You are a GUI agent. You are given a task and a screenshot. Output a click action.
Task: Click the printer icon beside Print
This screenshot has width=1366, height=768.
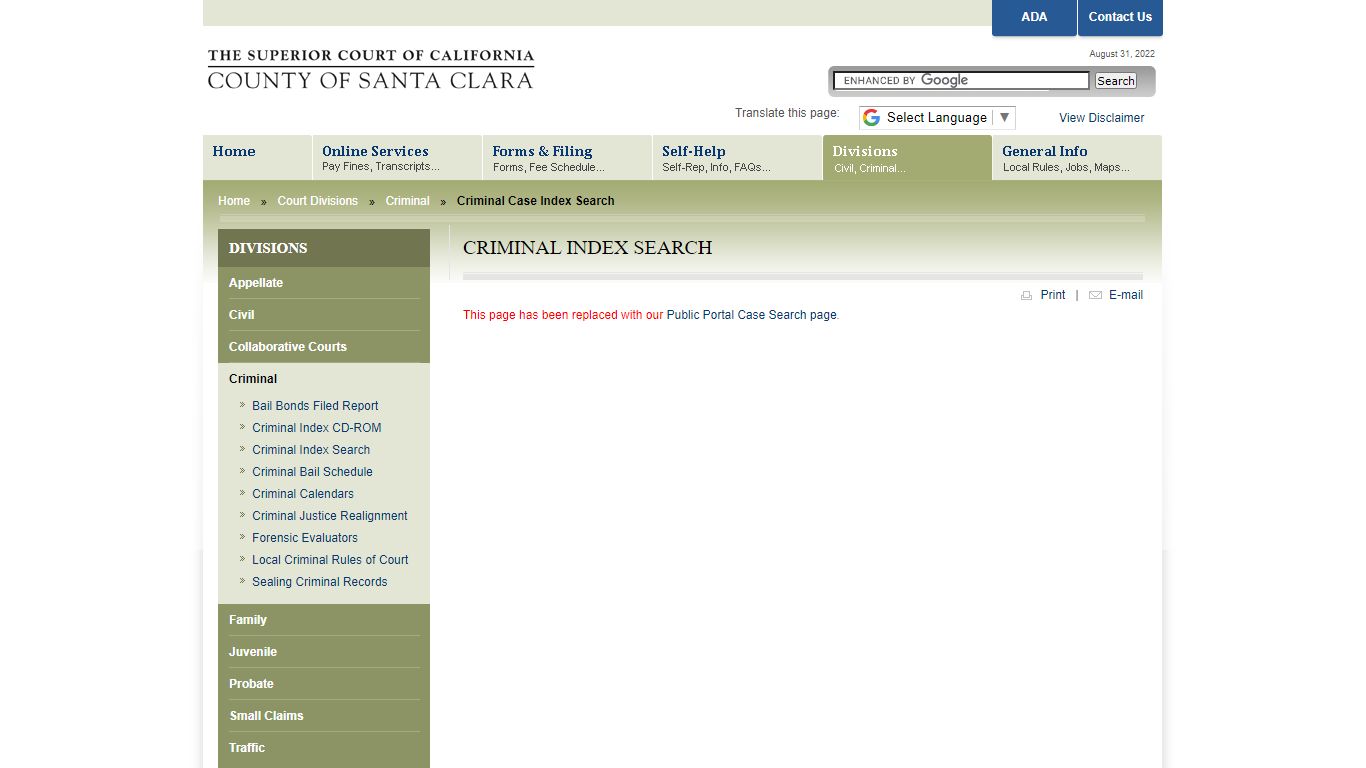tap(1027, 294)
